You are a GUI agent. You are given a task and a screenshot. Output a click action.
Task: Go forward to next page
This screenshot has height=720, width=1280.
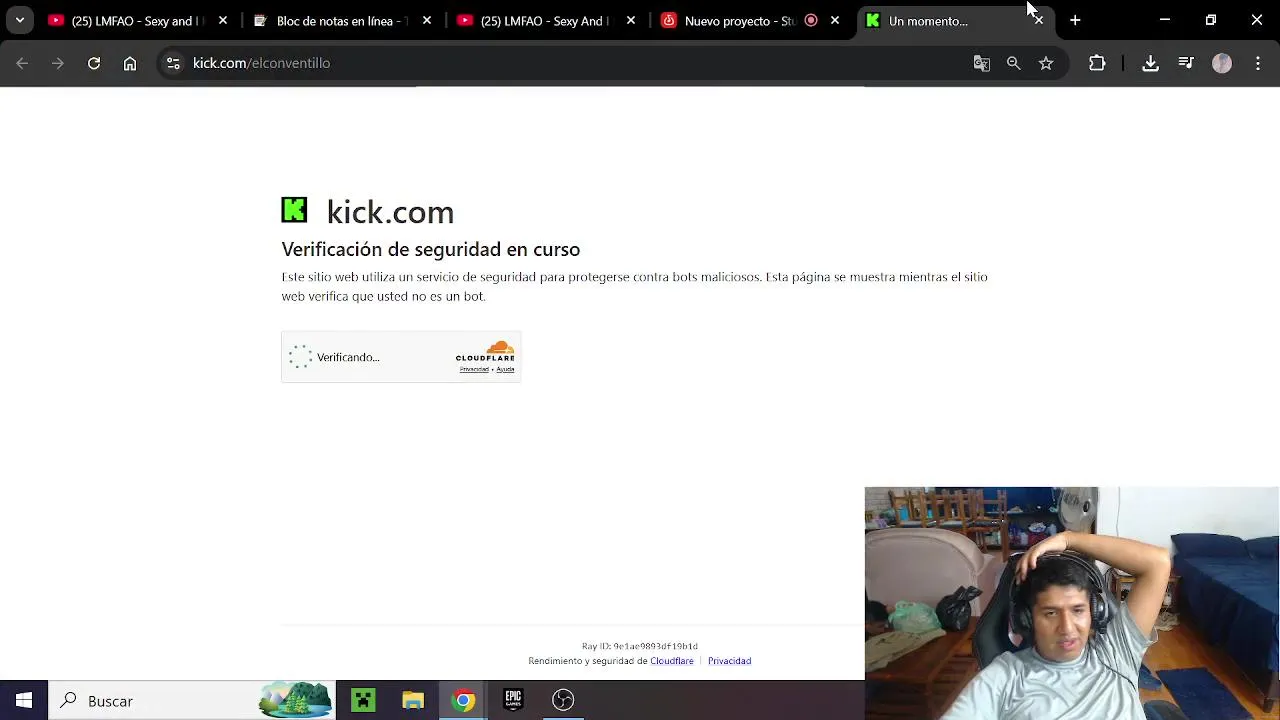pos(58,63)
